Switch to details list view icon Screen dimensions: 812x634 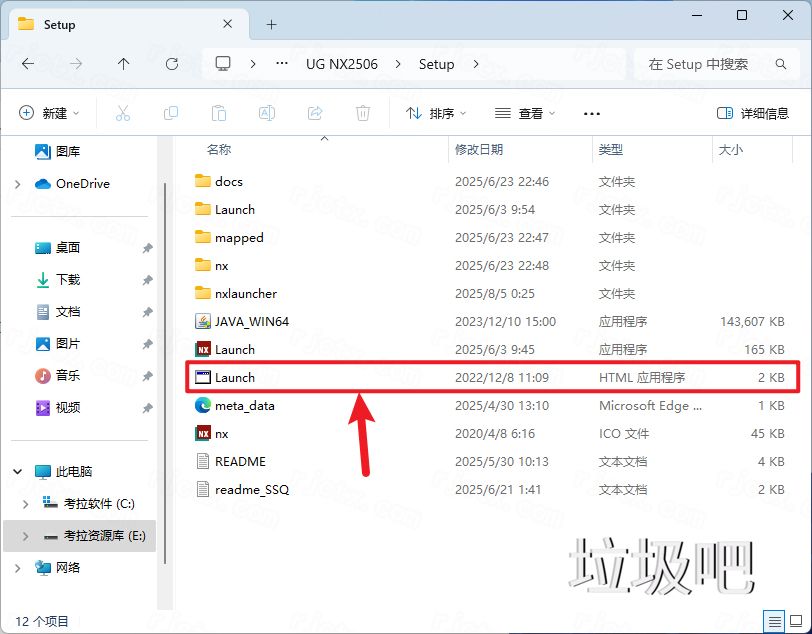pyautogui.click(x=773, y=621)
